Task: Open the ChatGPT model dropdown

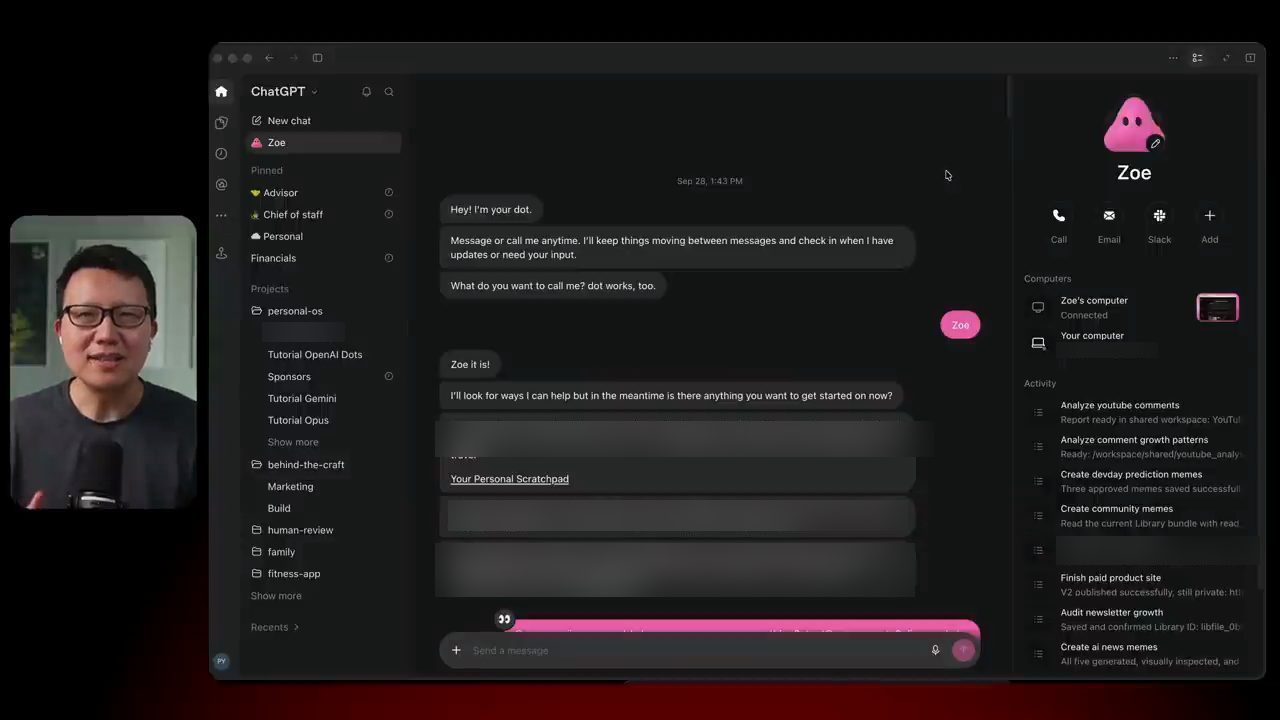Action: pos(284,91)
